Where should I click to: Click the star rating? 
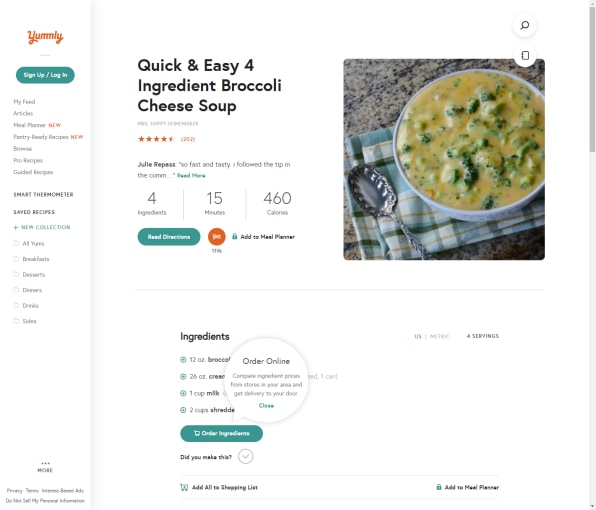(156, 139)
